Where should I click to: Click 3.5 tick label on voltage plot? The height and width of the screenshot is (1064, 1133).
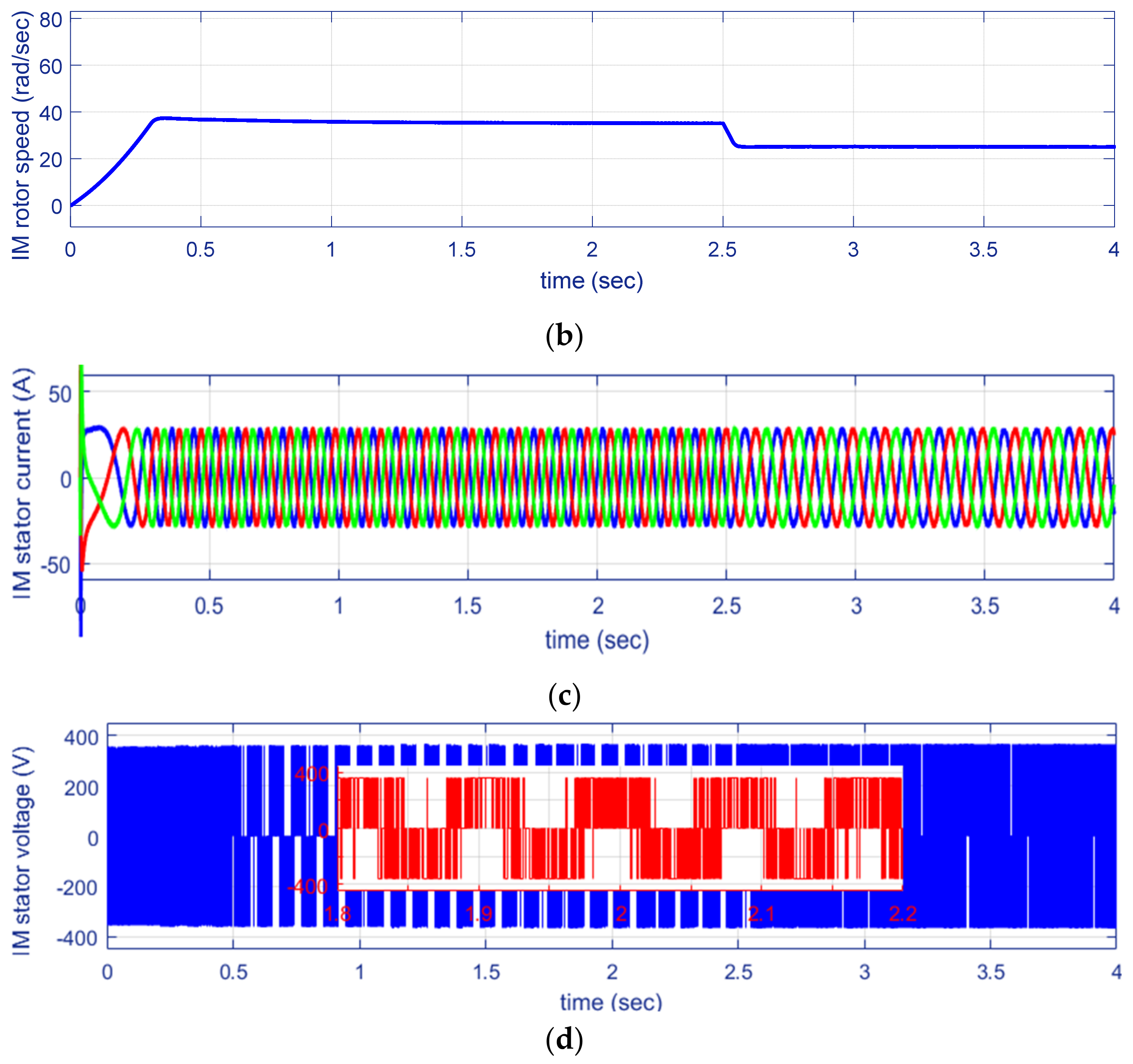(991, 972)
